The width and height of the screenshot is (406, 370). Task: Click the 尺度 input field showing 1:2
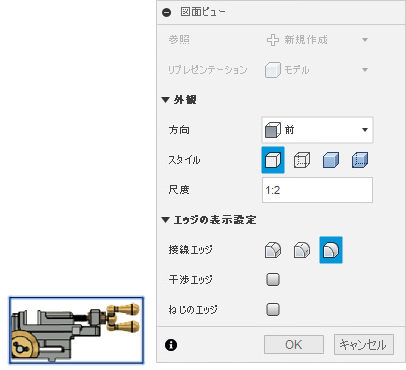(317, 190)
